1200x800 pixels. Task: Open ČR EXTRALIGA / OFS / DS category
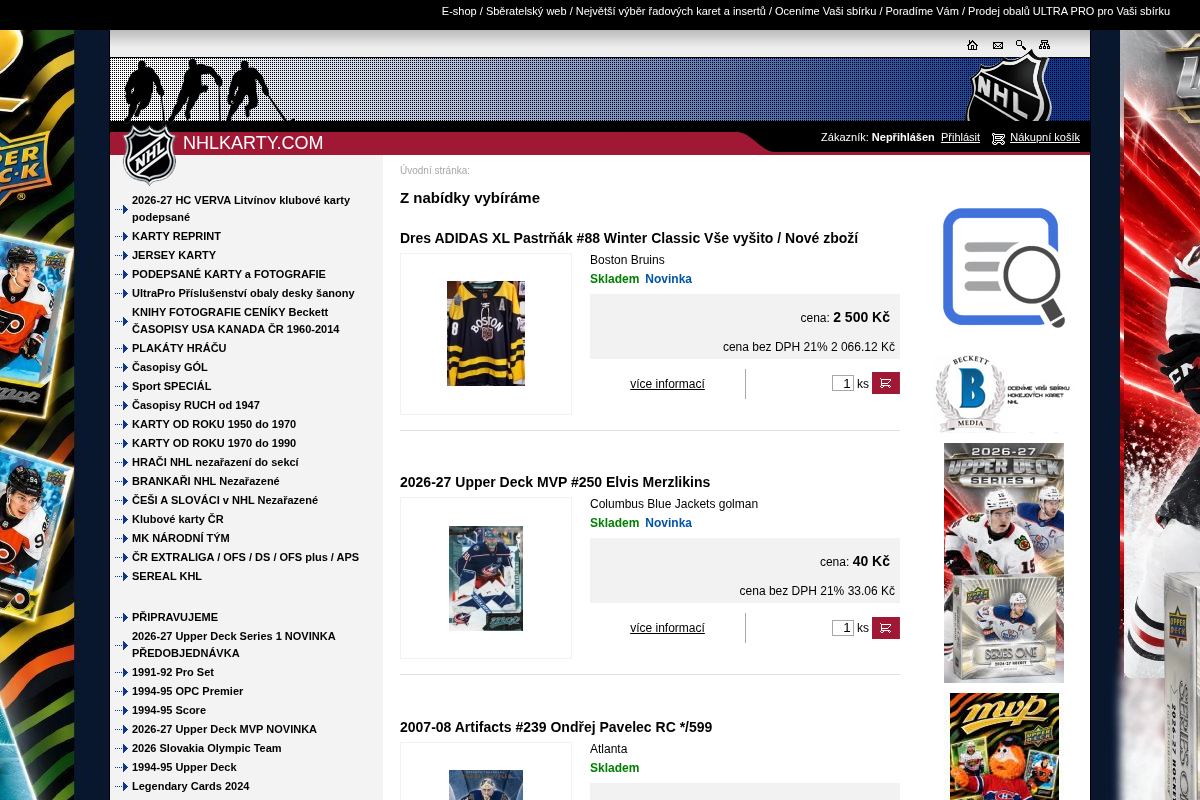(245, 557)
